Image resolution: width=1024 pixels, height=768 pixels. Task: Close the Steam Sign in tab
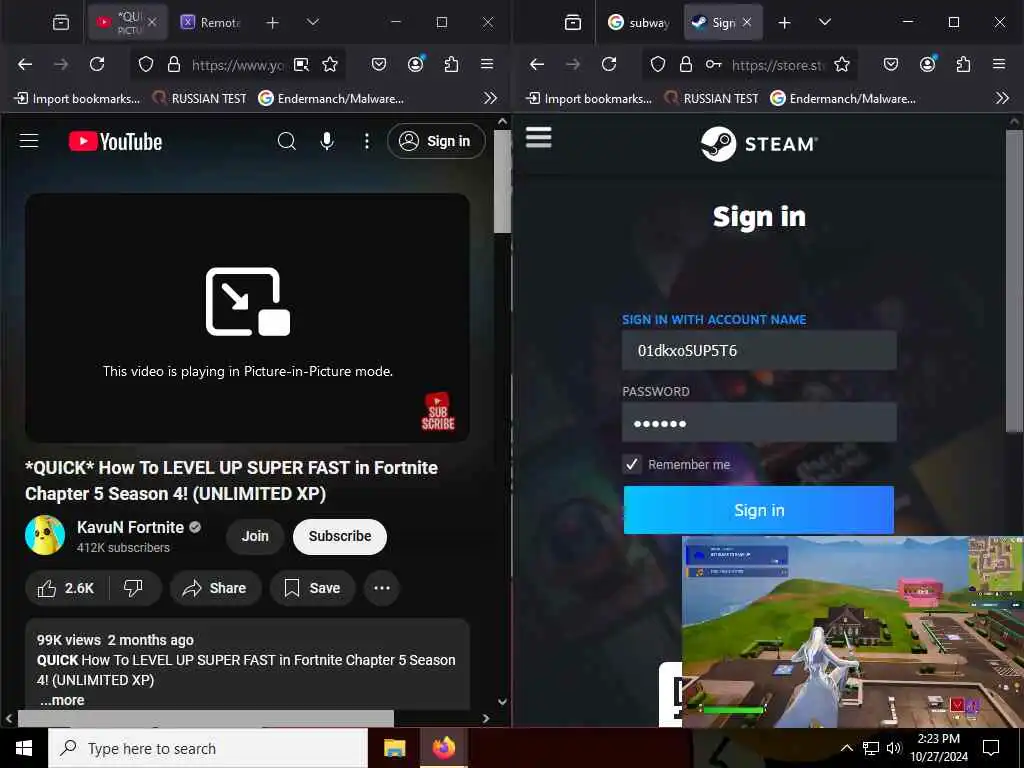[747, 22]
